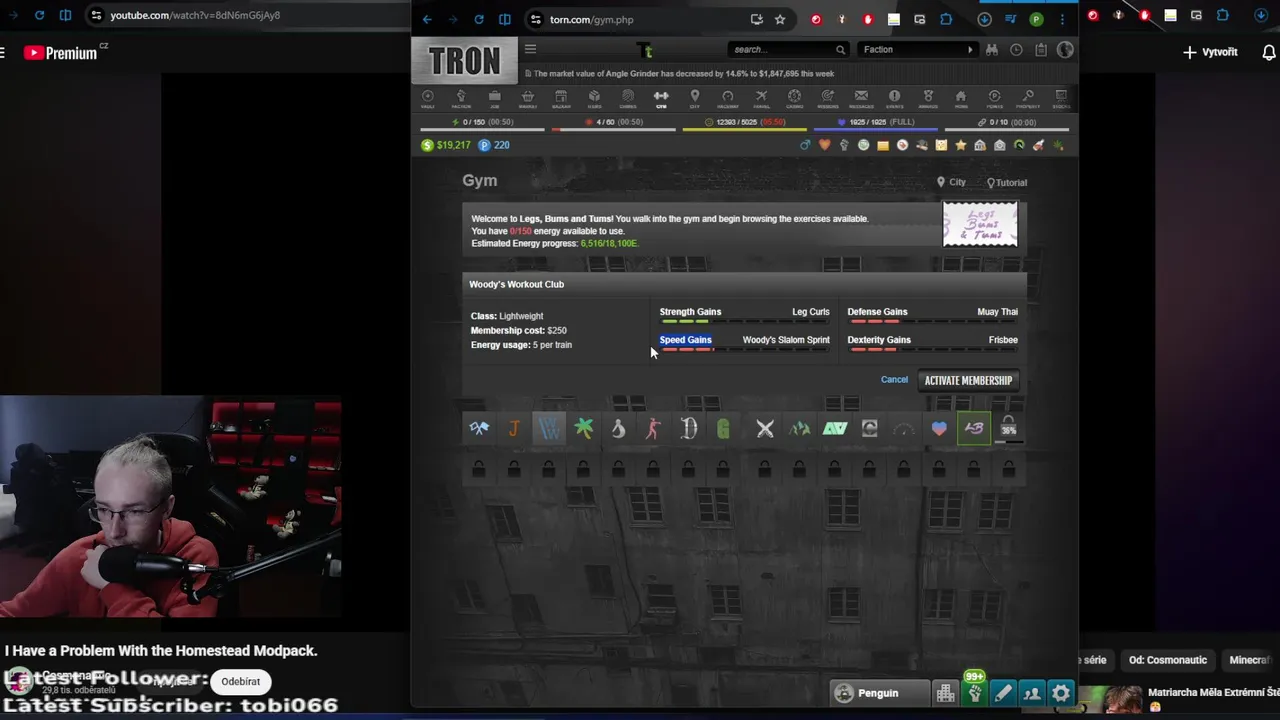
Task: Click the nerve bar 4/60
Action: click(x=614, y=124)
